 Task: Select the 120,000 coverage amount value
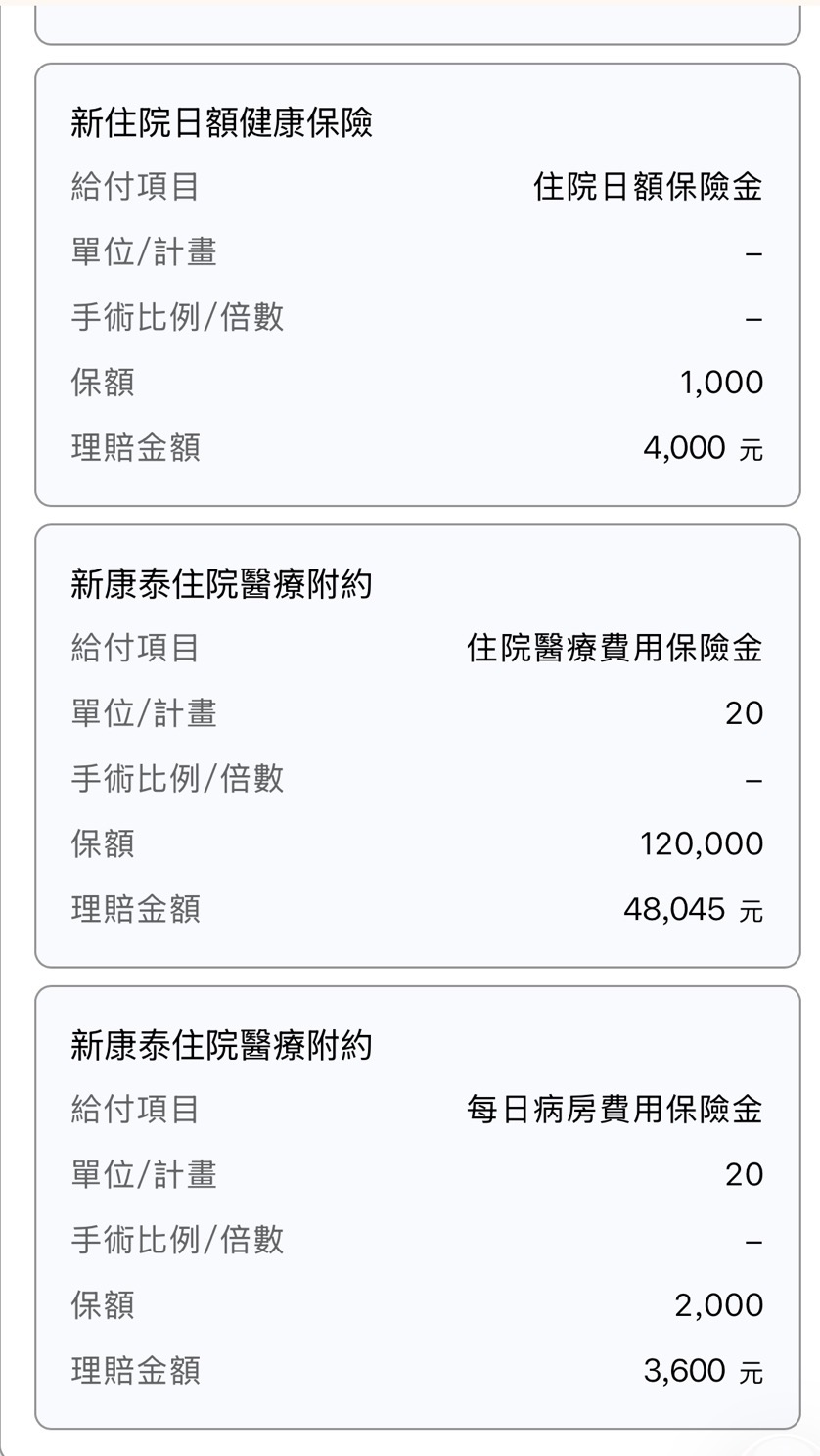pyautogui.click(x=701, y=843)
